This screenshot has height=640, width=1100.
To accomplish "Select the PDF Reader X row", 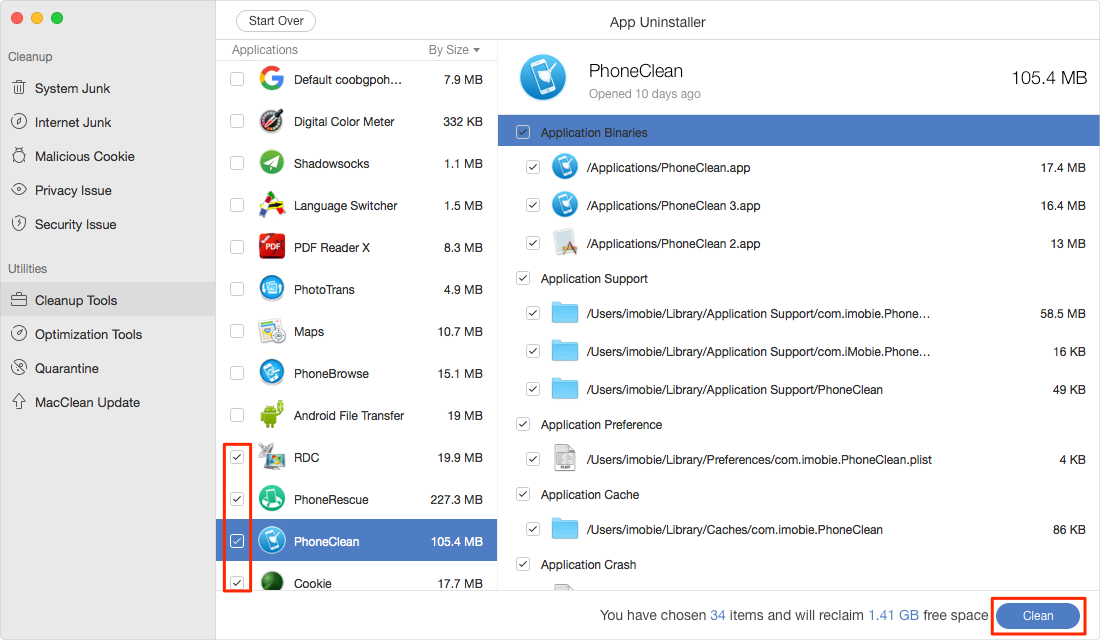I will coord(356,247).
